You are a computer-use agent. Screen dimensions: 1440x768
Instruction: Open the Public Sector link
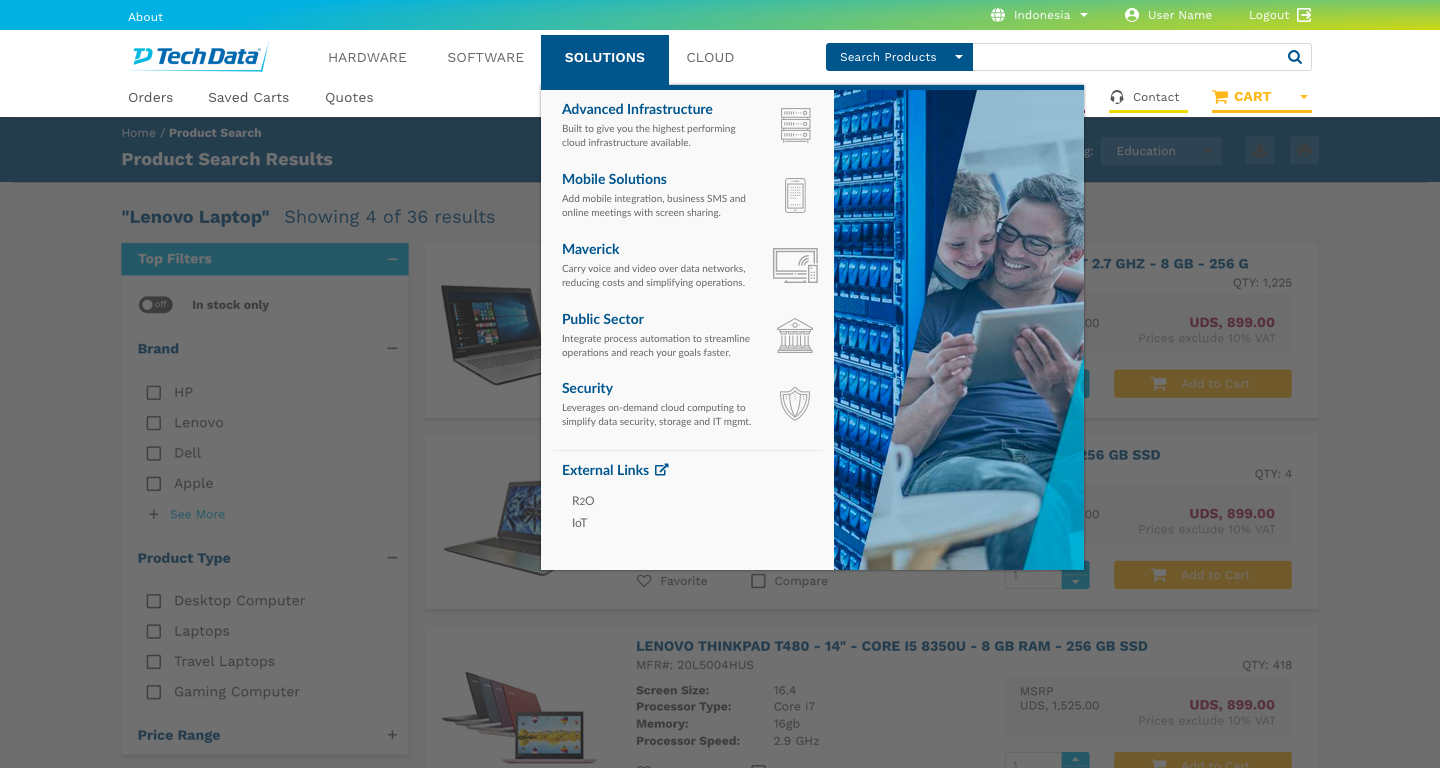pyautogui.click(x=603, y=319)
